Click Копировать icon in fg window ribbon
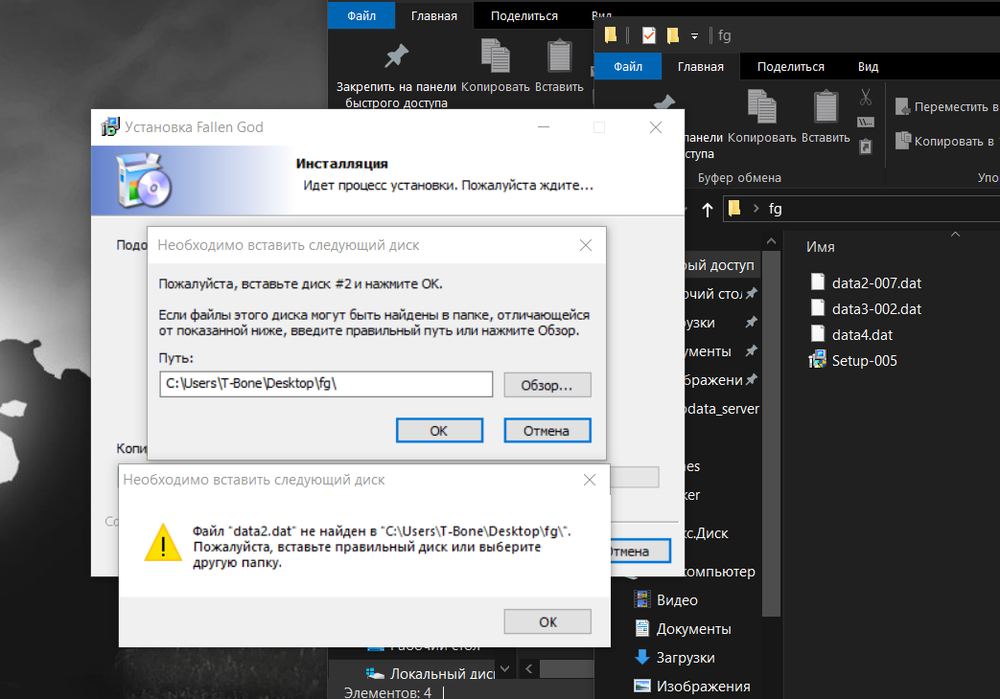 point(761,106)
